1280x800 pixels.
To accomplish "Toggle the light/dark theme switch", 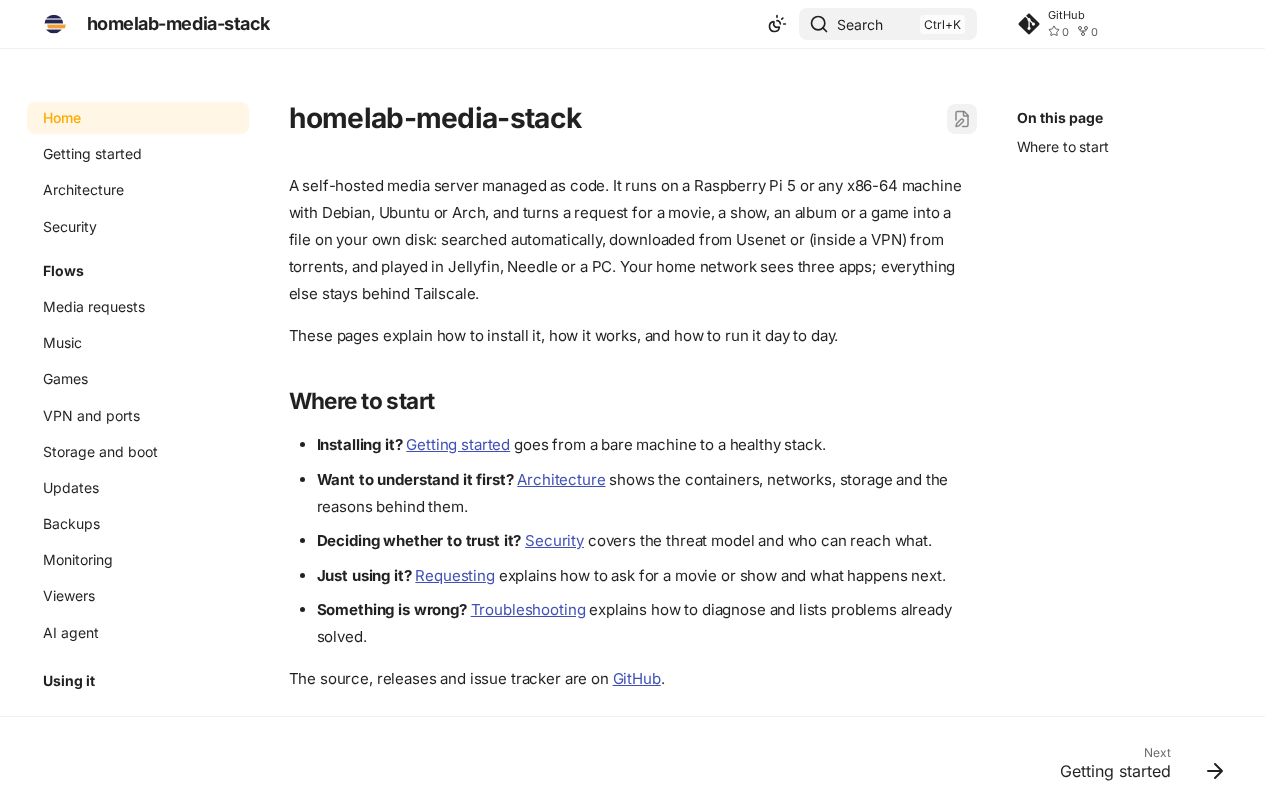I will [x=777, y=24].
